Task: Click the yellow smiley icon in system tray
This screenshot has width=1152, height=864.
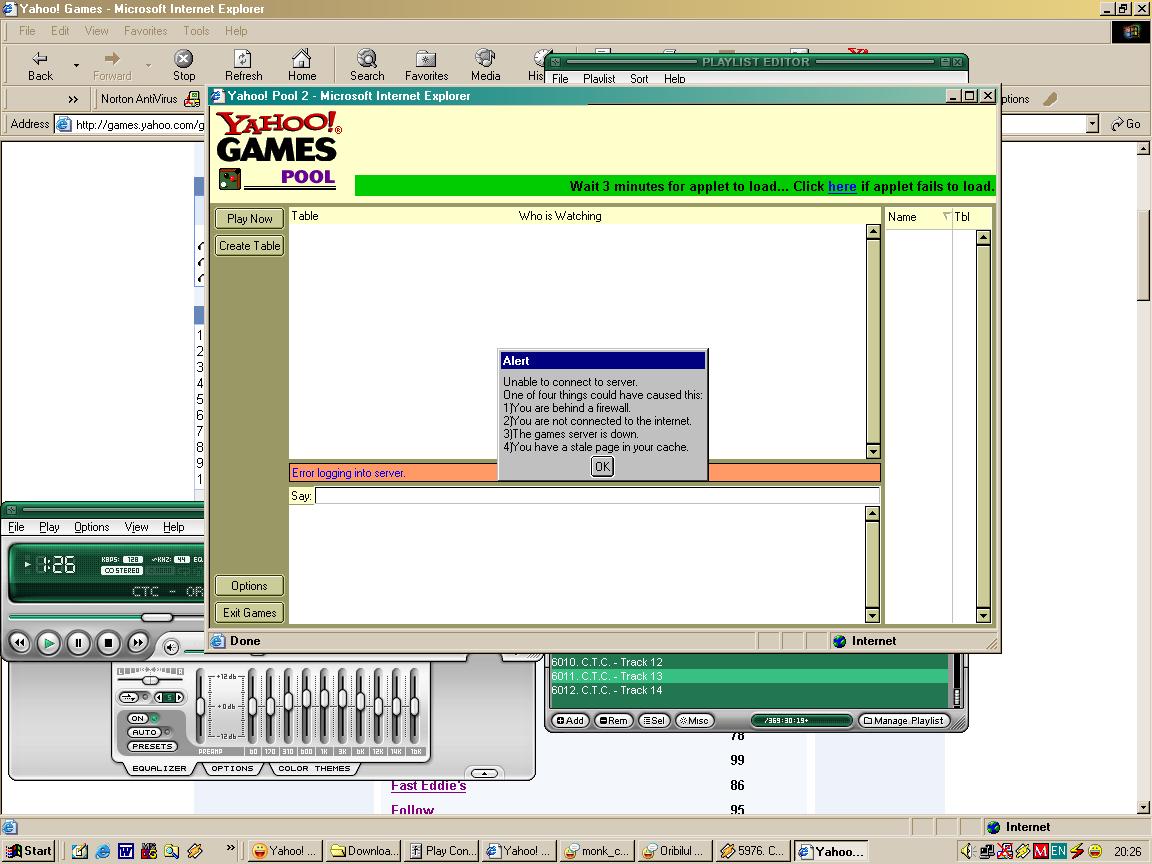Action: click(x=1095, y=851)
